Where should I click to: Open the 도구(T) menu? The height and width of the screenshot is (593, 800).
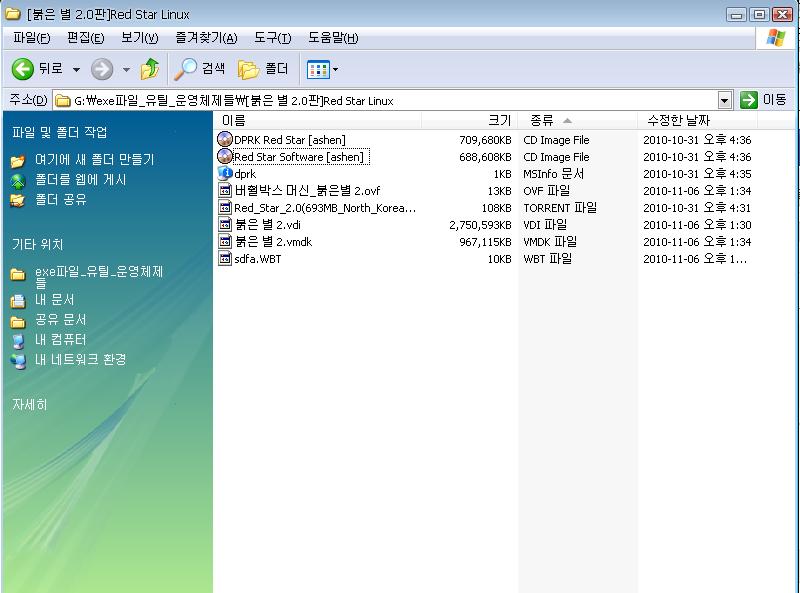pos(272,38)
